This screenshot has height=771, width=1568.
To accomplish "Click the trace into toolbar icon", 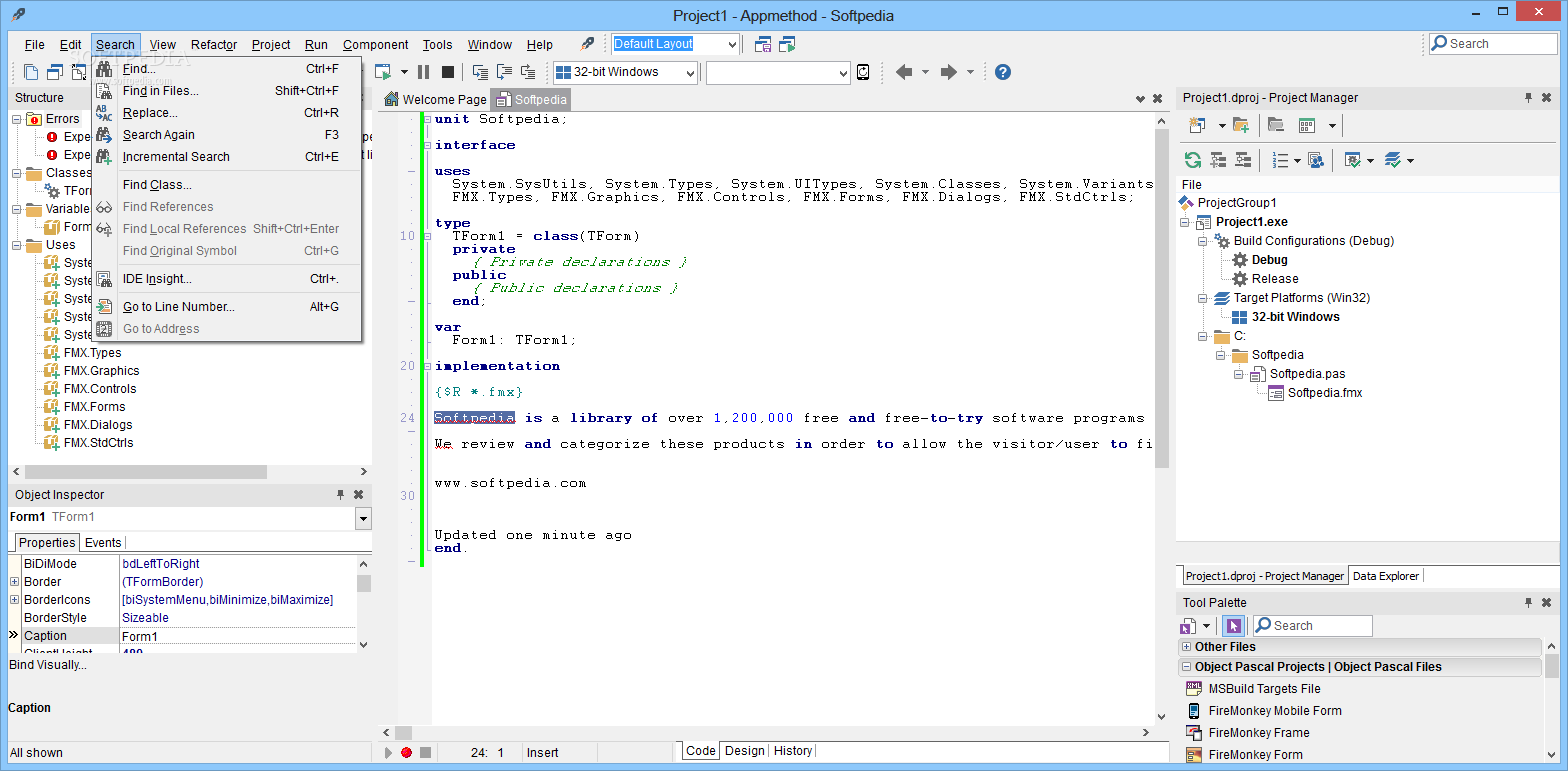I will tap(480, 72).
